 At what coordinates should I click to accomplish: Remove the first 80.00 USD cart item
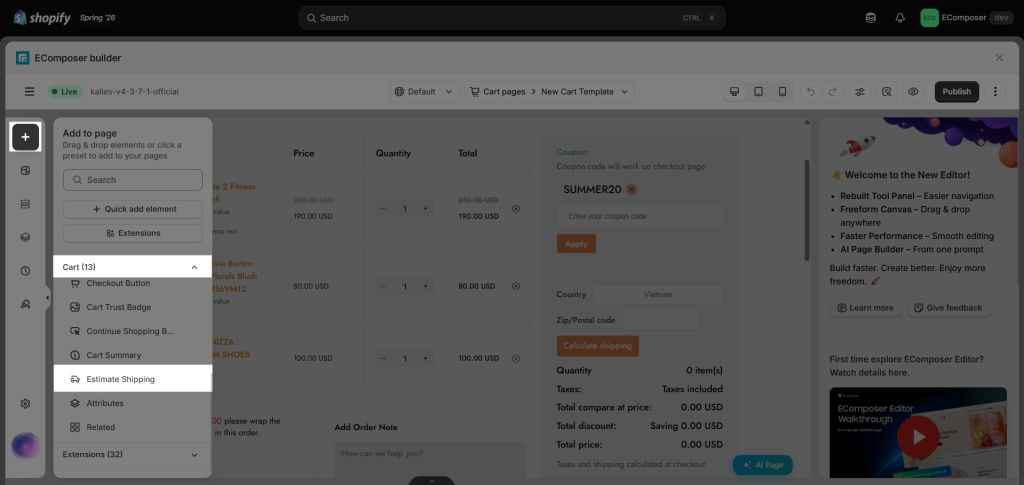click(x=516, y=286)
